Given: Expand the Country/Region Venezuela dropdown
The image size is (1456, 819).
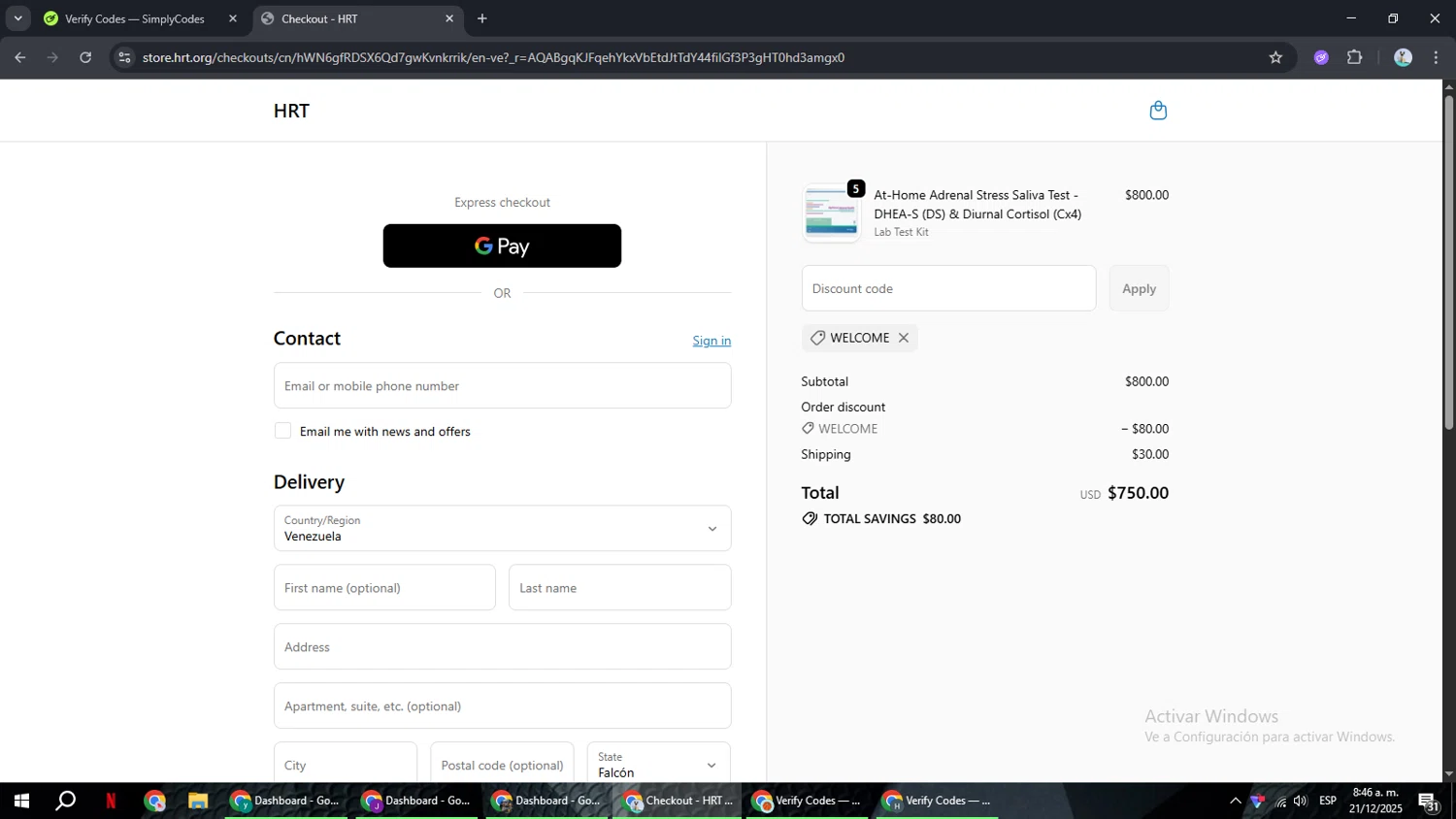Looking at the screenshot, I should [502, 528].
